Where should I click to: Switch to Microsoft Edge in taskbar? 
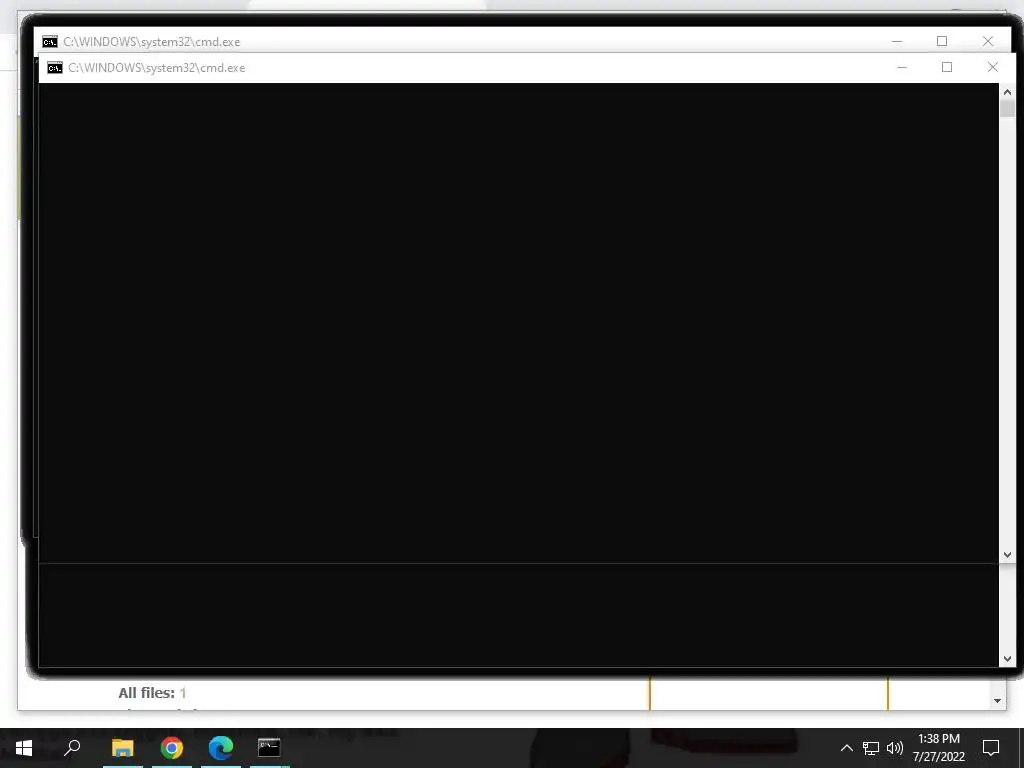pyautogui.click(x=221, y=748)
